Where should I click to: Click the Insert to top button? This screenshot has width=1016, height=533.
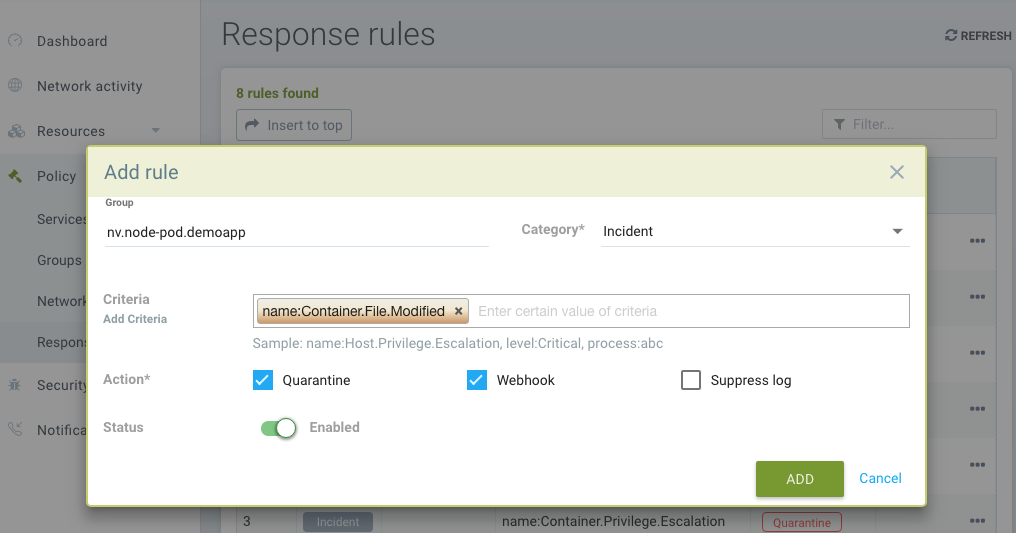(x=294, y=125)
